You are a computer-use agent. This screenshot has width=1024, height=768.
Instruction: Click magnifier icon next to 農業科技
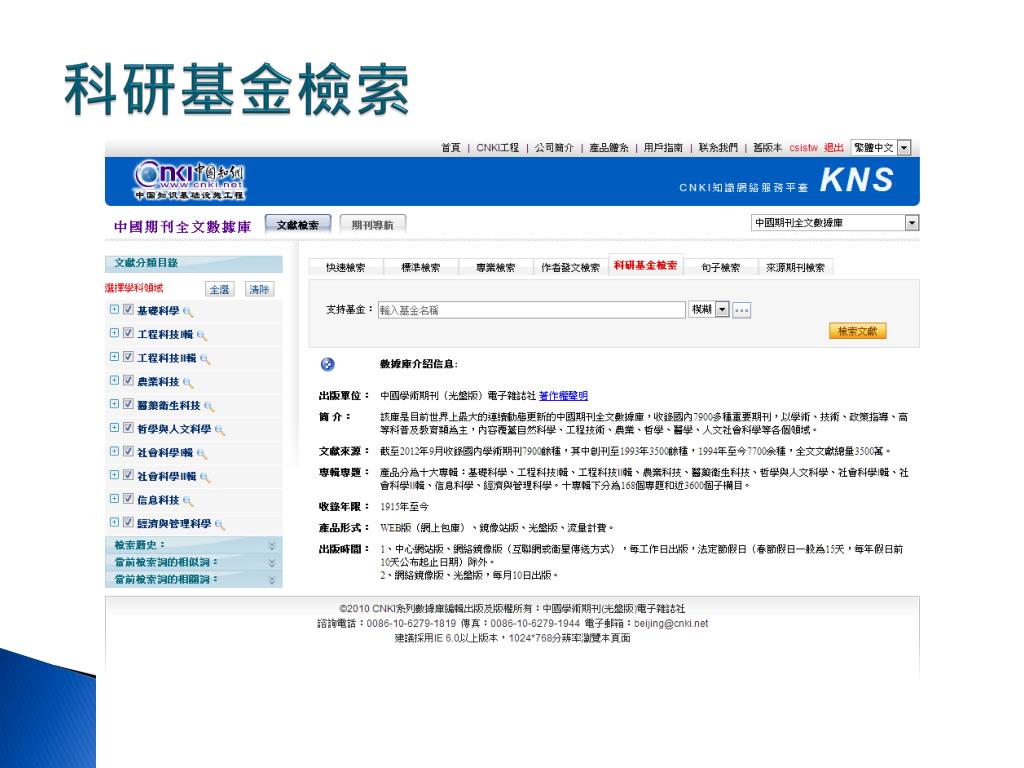click(x=188, y=383)
